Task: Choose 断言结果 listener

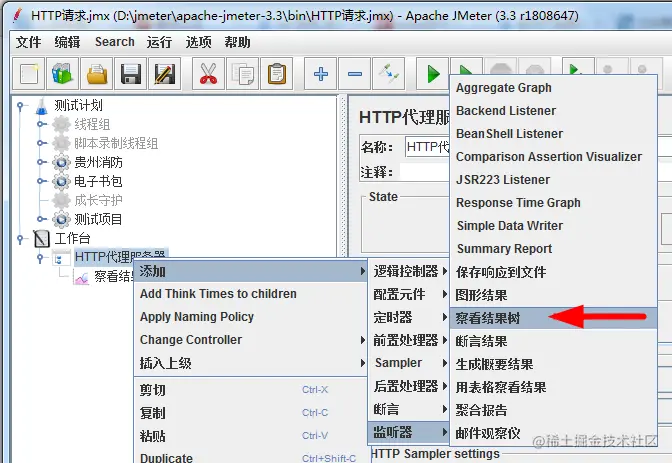Action: (553, 341)
